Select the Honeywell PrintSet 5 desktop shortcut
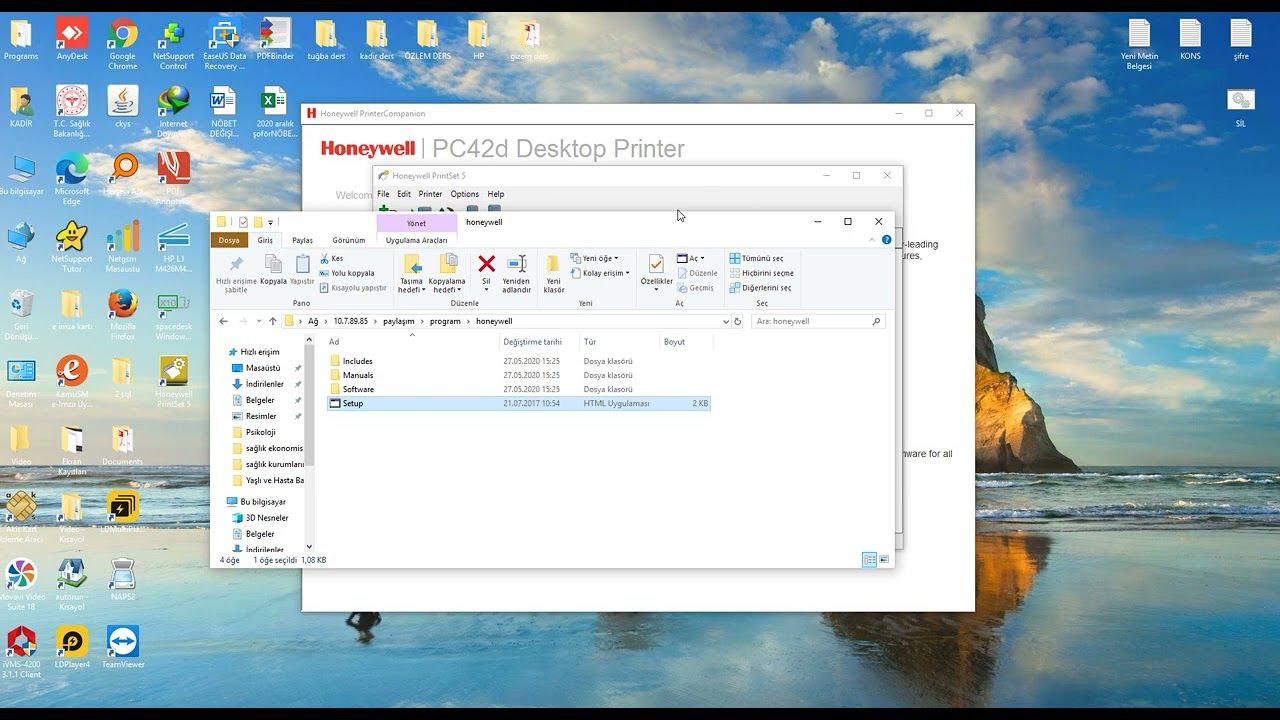 coord(174,383)
